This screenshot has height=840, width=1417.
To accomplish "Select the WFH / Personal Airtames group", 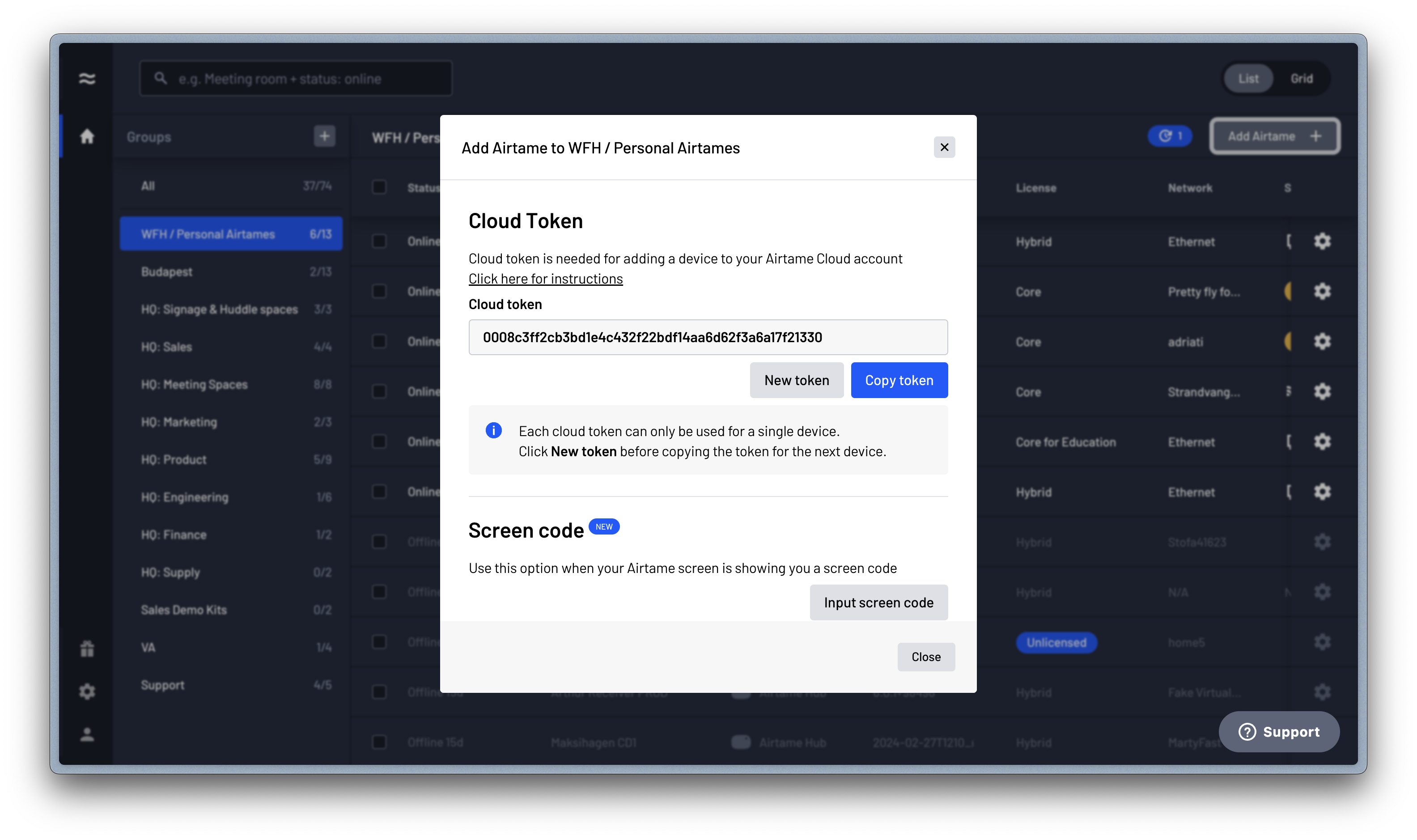I will click(x=231, y=234).
